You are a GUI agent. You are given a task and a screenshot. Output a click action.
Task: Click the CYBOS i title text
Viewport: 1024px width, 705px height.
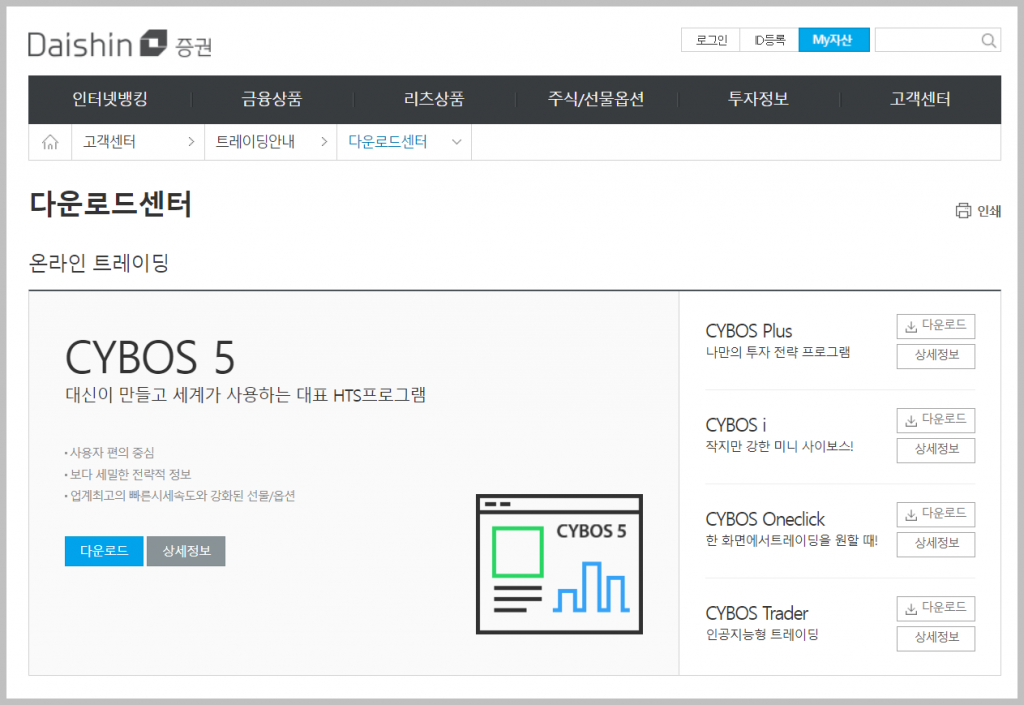[x=736, y=425]
